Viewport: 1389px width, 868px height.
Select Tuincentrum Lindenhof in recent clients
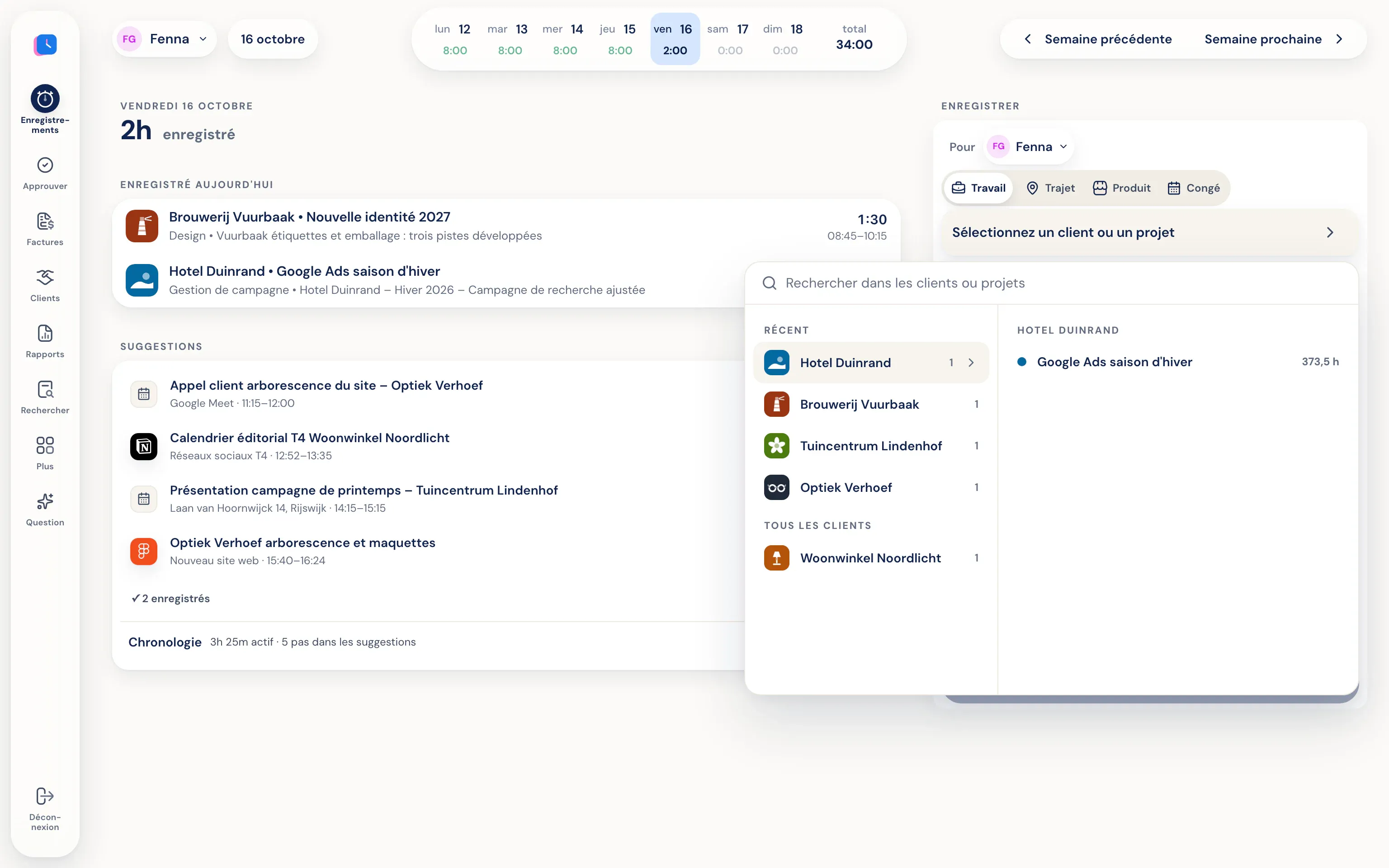[871, 446]
